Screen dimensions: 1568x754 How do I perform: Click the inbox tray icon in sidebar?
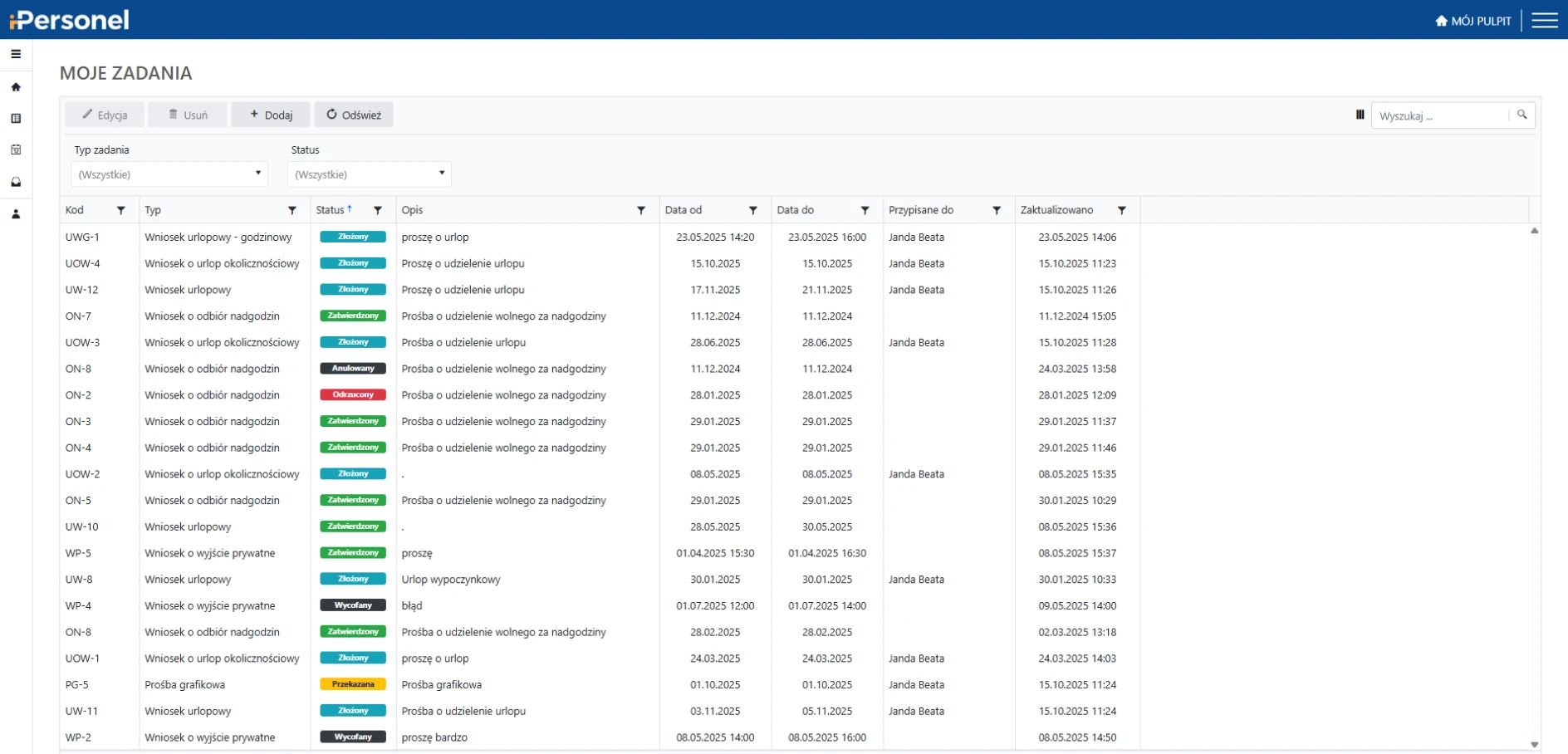tap(16, 182)
